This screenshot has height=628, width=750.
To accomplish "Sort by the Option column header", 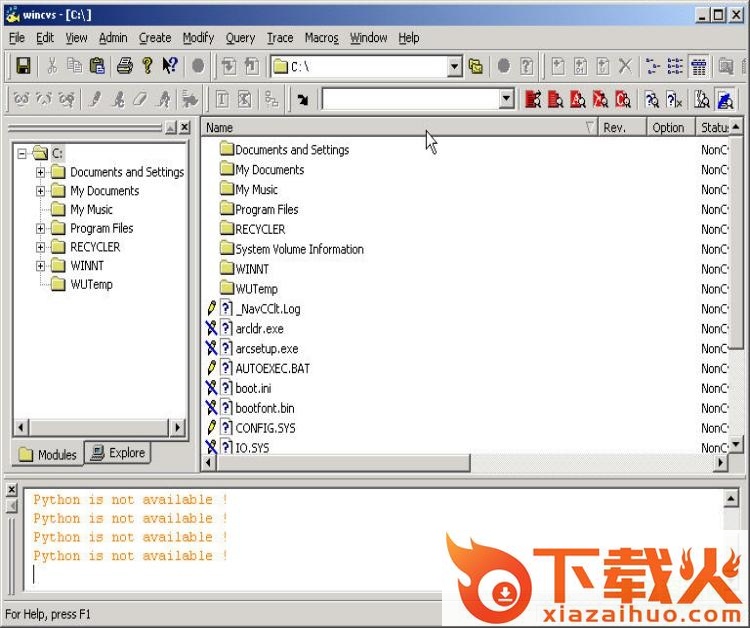I will coord(671,128).
